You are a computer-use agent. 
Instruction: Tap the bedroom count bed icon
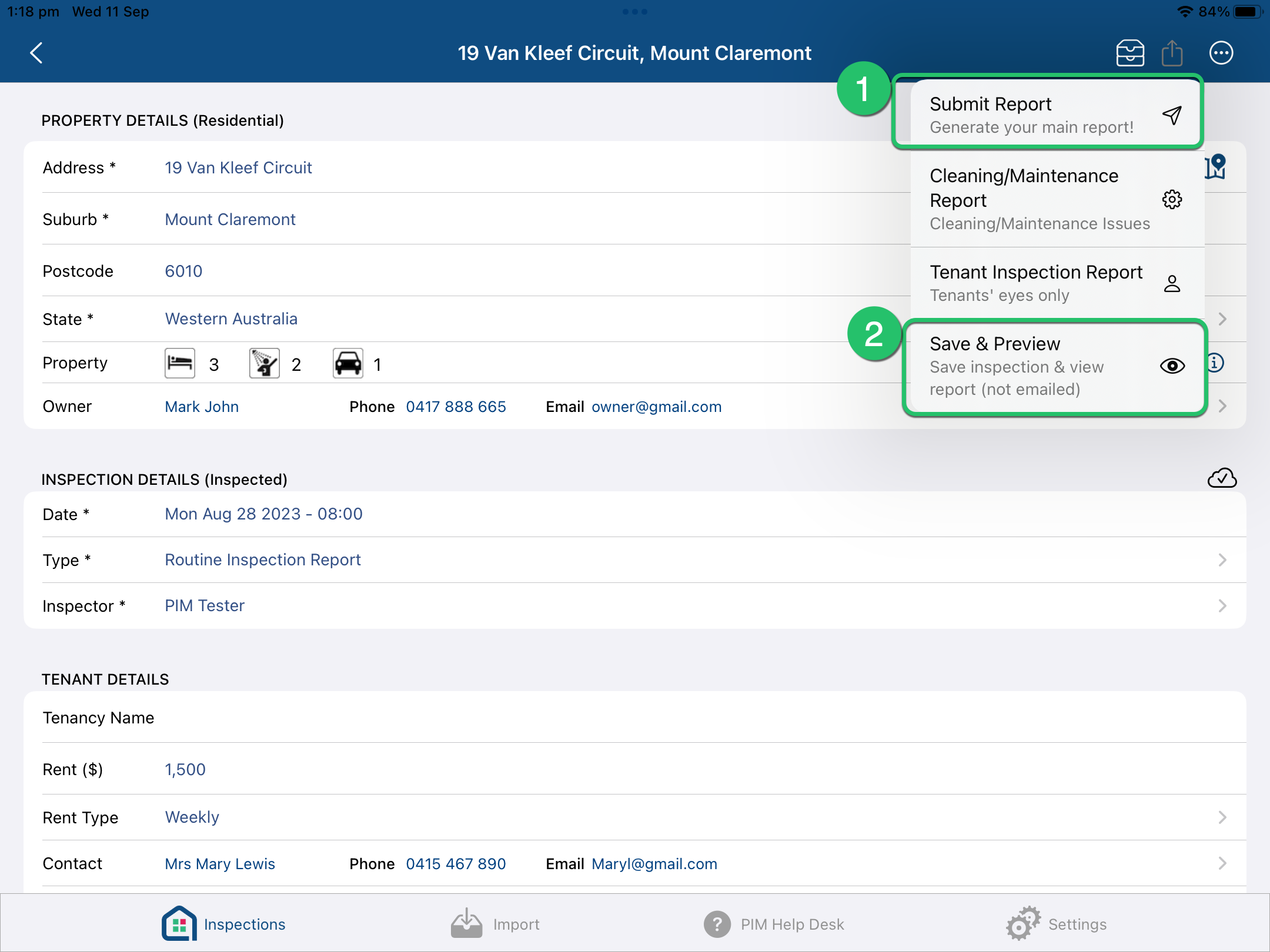(180, 364)
